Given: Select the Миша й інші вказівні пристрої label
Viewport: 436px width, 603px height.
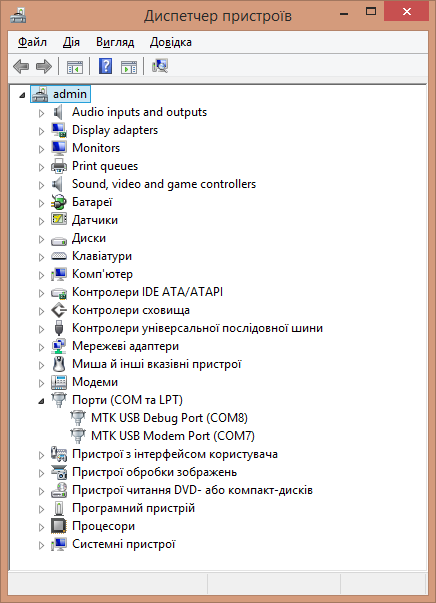Looking at the screenshot, I should pyautogui.click(x=156, y=364).
